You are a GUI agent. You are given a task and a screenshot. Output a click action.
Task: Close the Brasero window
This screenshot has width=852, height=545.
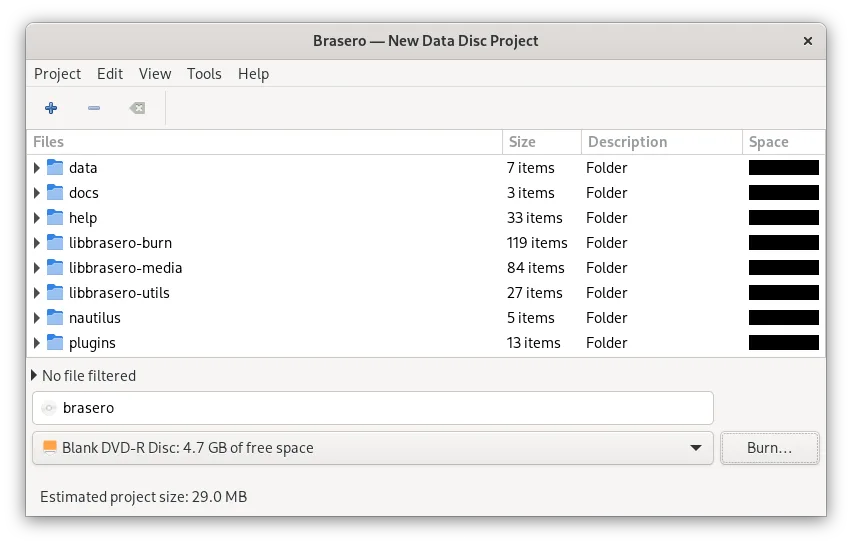[808, 41]
